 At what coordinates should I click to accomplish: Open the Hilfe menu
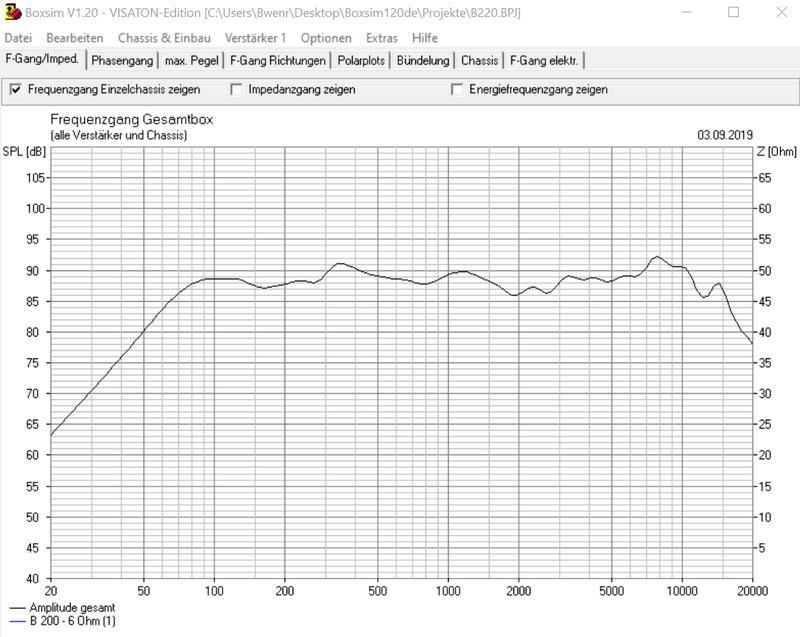(x=424, y=38)
